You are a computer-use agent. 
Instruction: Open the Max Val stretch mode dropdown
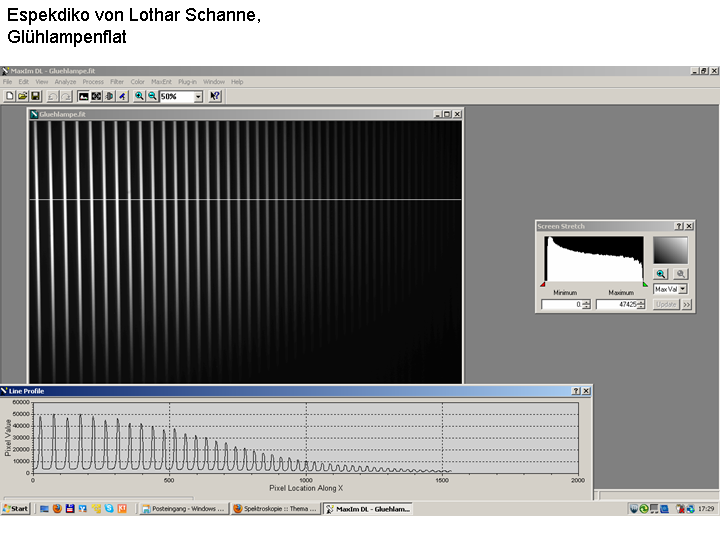(x=682, y=289)
